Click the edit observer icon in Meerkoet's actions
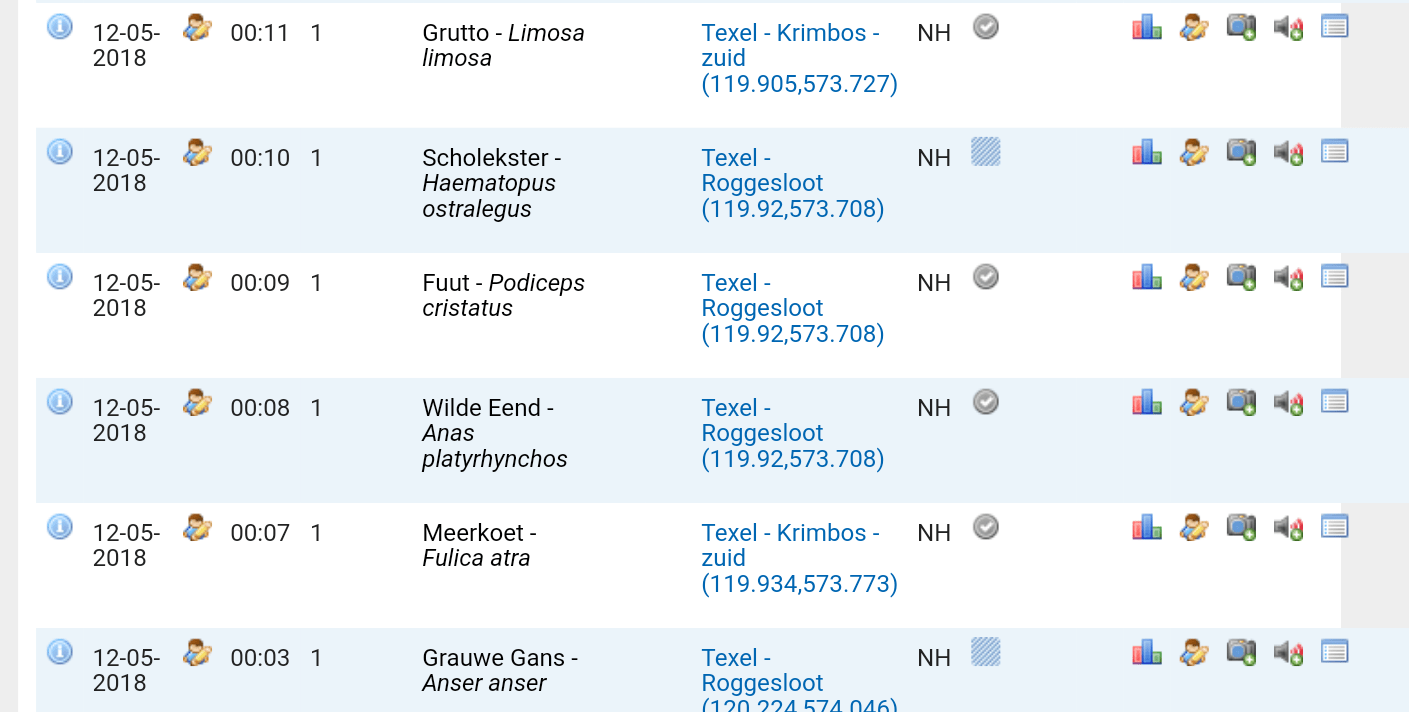The width and height of the screenshot is (1409, 712). [x=1193, y=527]
